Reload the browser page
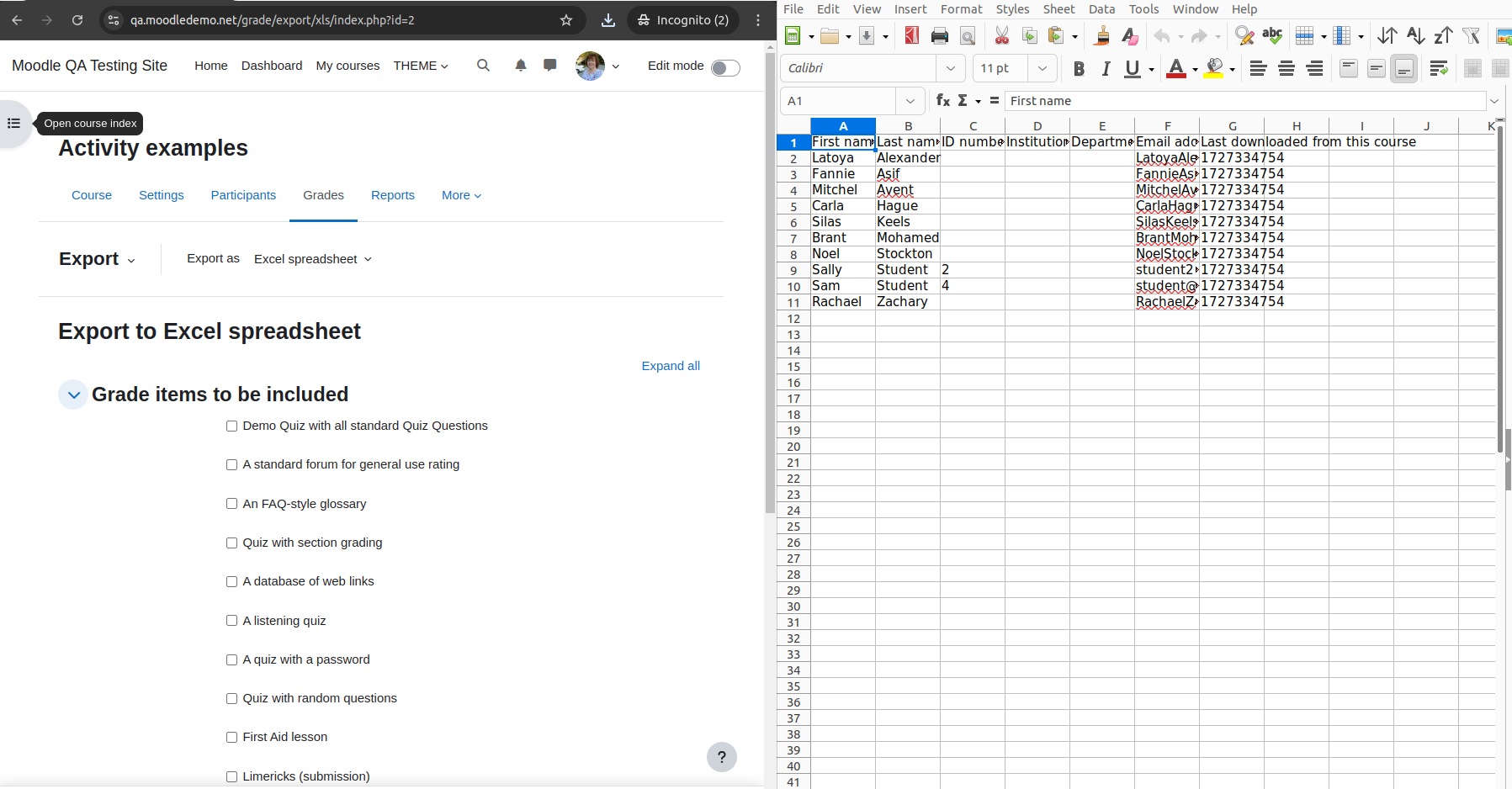This screenshot has height=789, width=1512. pos(77,20)
